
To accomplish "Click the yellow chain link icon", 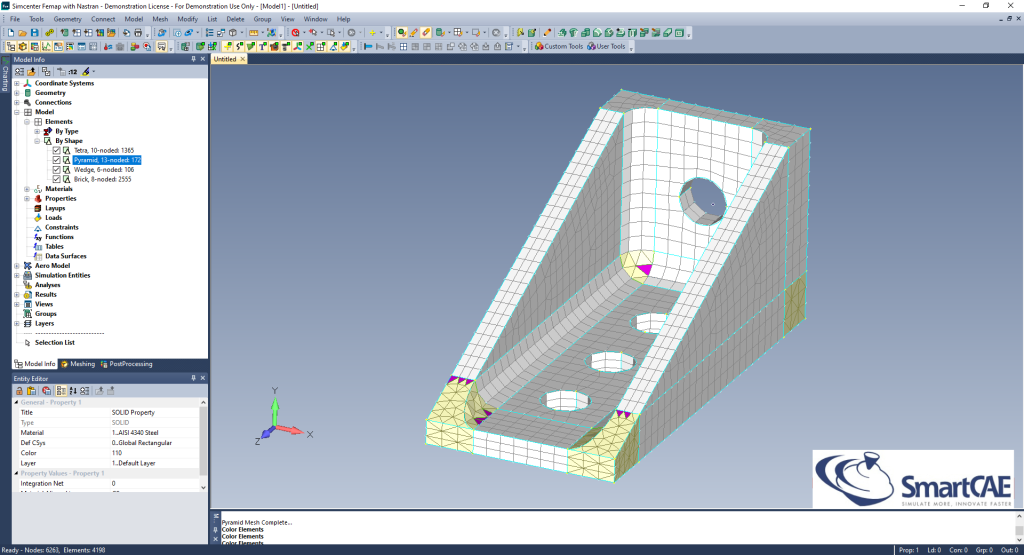I will click(x=49, y=33).
